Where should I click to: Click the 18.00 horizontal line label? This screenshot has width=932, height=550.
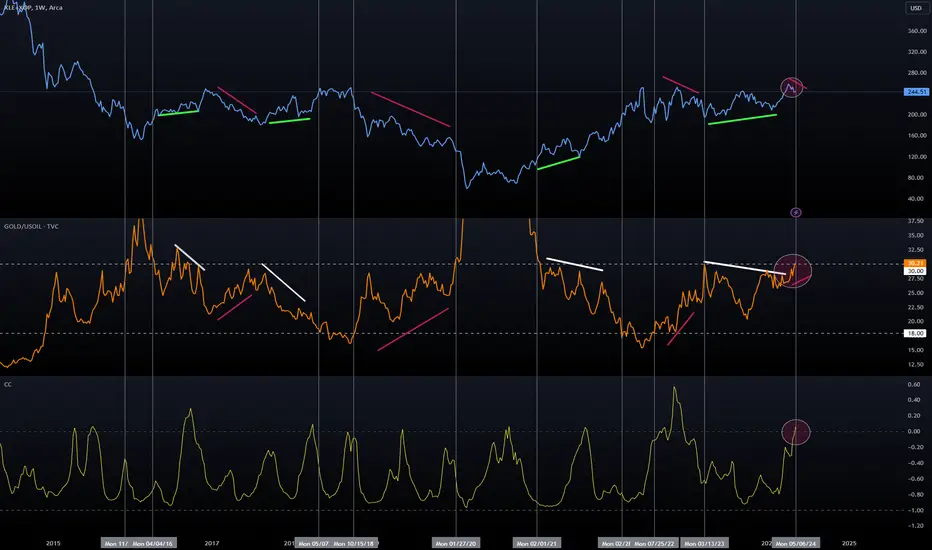click(916, 334)
